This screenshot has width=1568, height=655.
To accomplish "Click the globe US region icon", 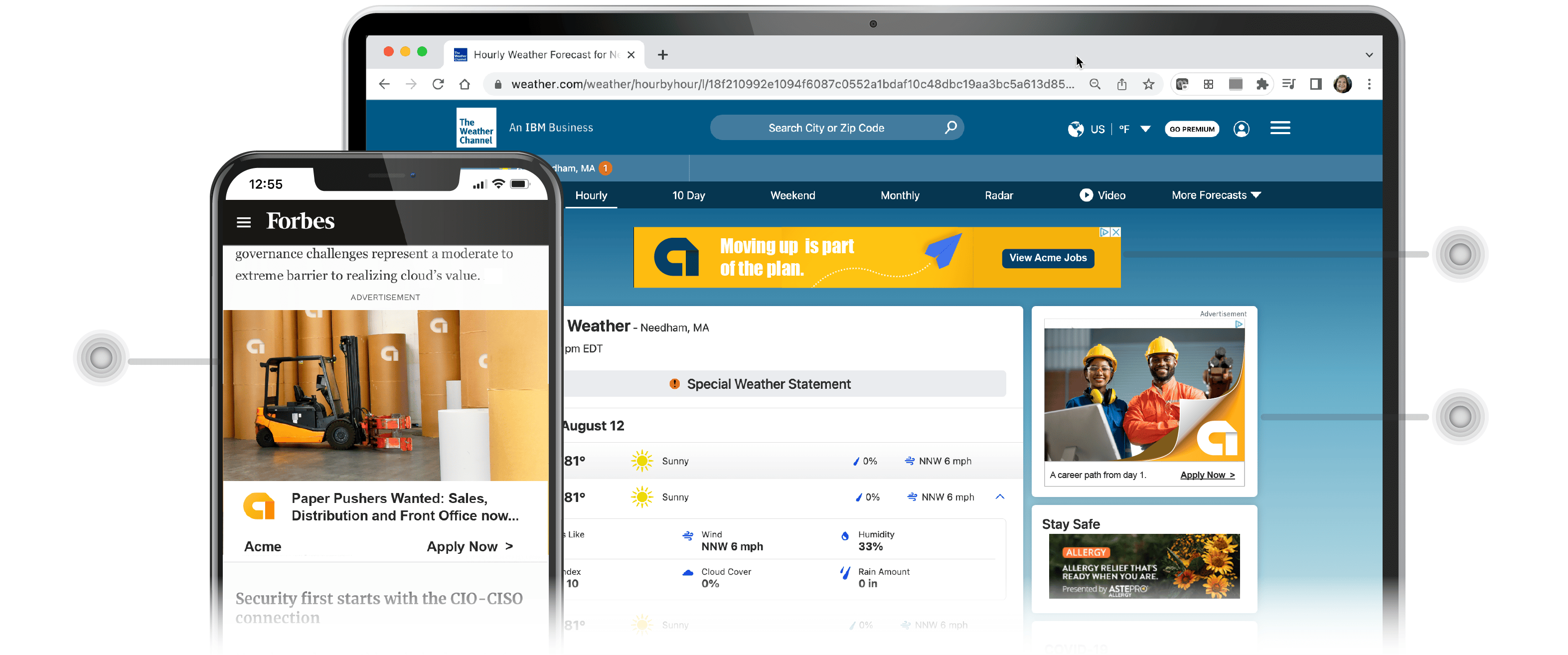I will [x=1076, y=129].
